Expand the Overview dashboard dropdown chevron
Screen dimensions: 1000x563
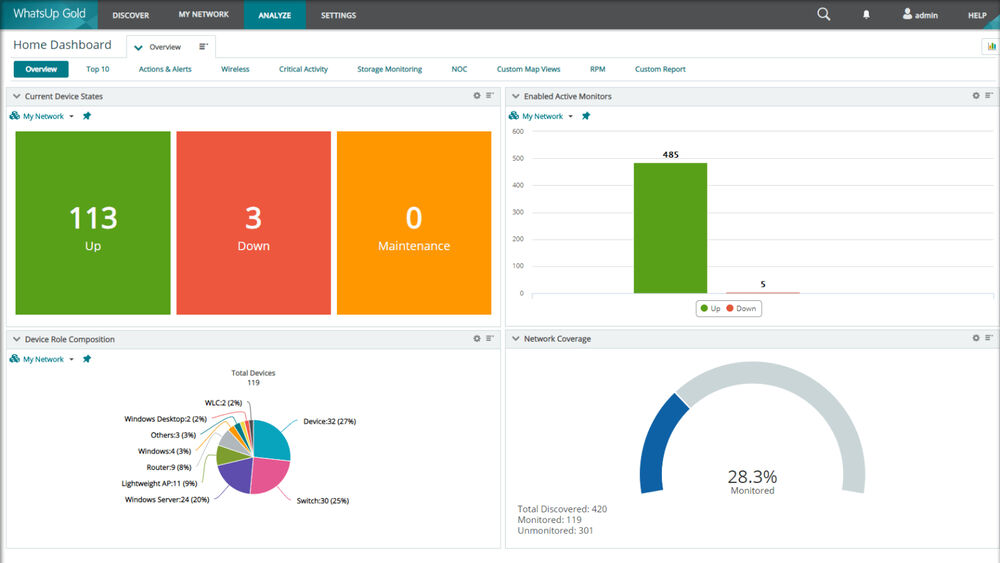(x=138, y=47)
